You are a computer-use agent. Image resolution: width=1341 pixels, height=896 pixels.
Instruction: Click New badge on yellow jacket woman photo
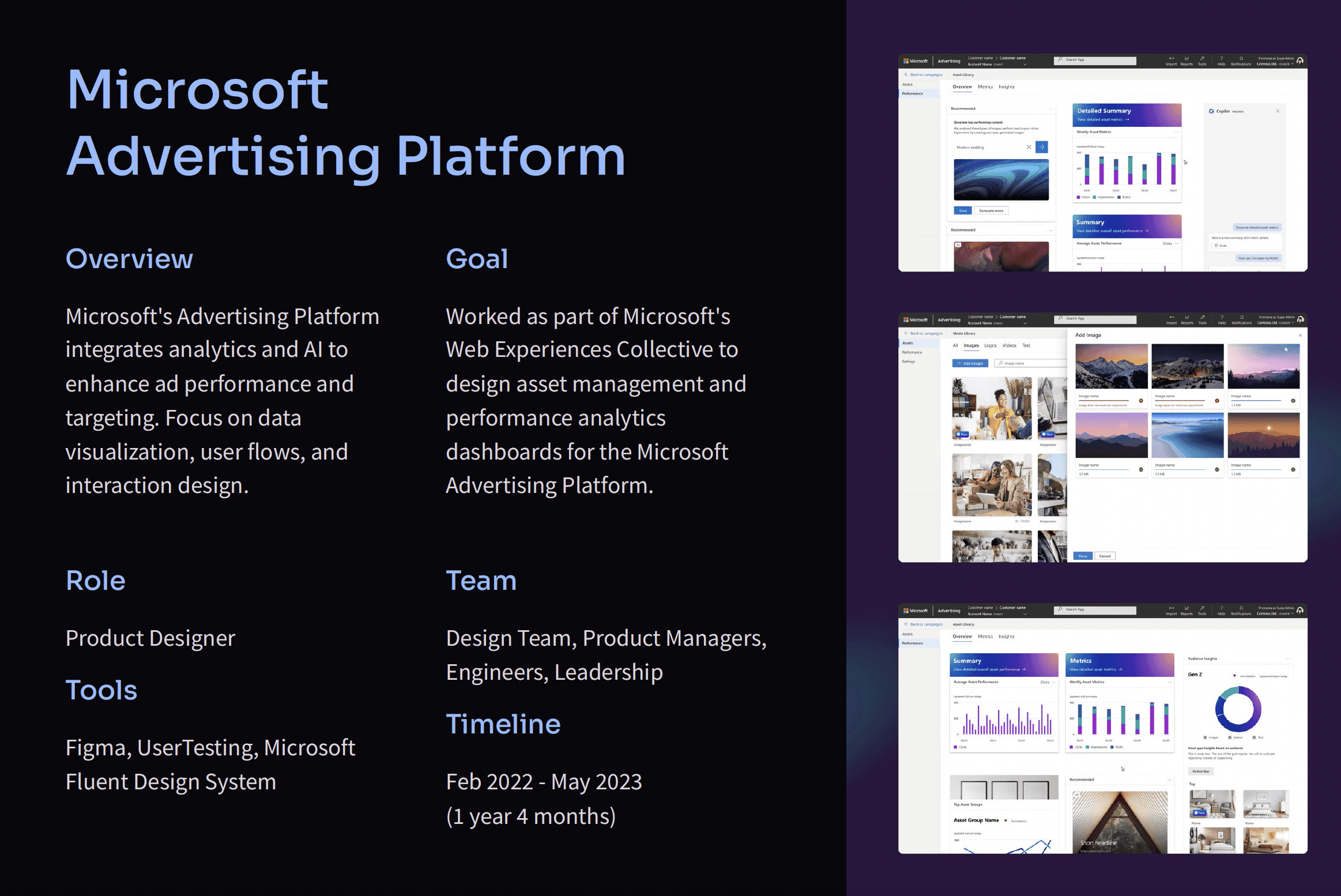962,434
